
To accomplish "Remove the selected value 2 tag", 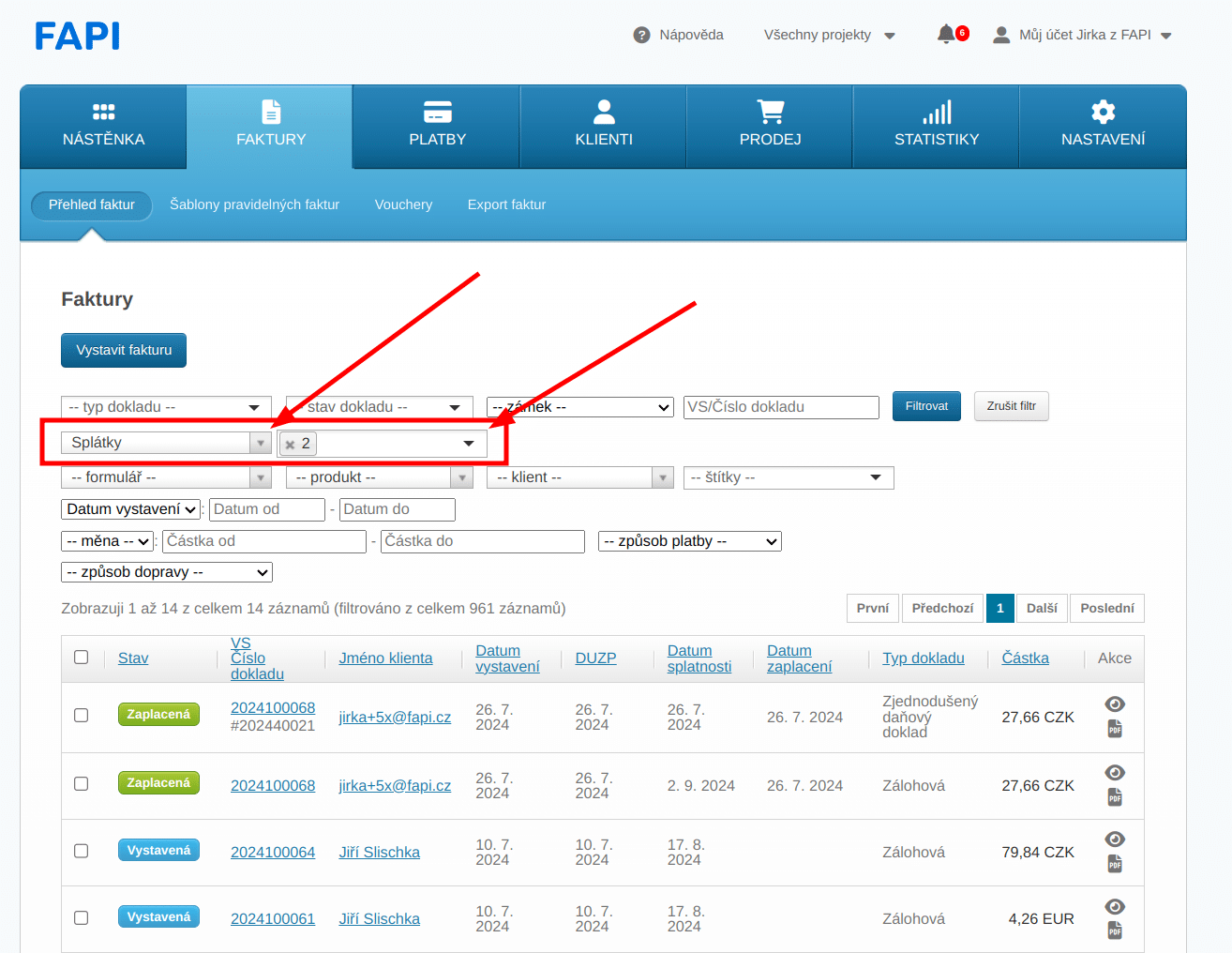I will point(290,445).
